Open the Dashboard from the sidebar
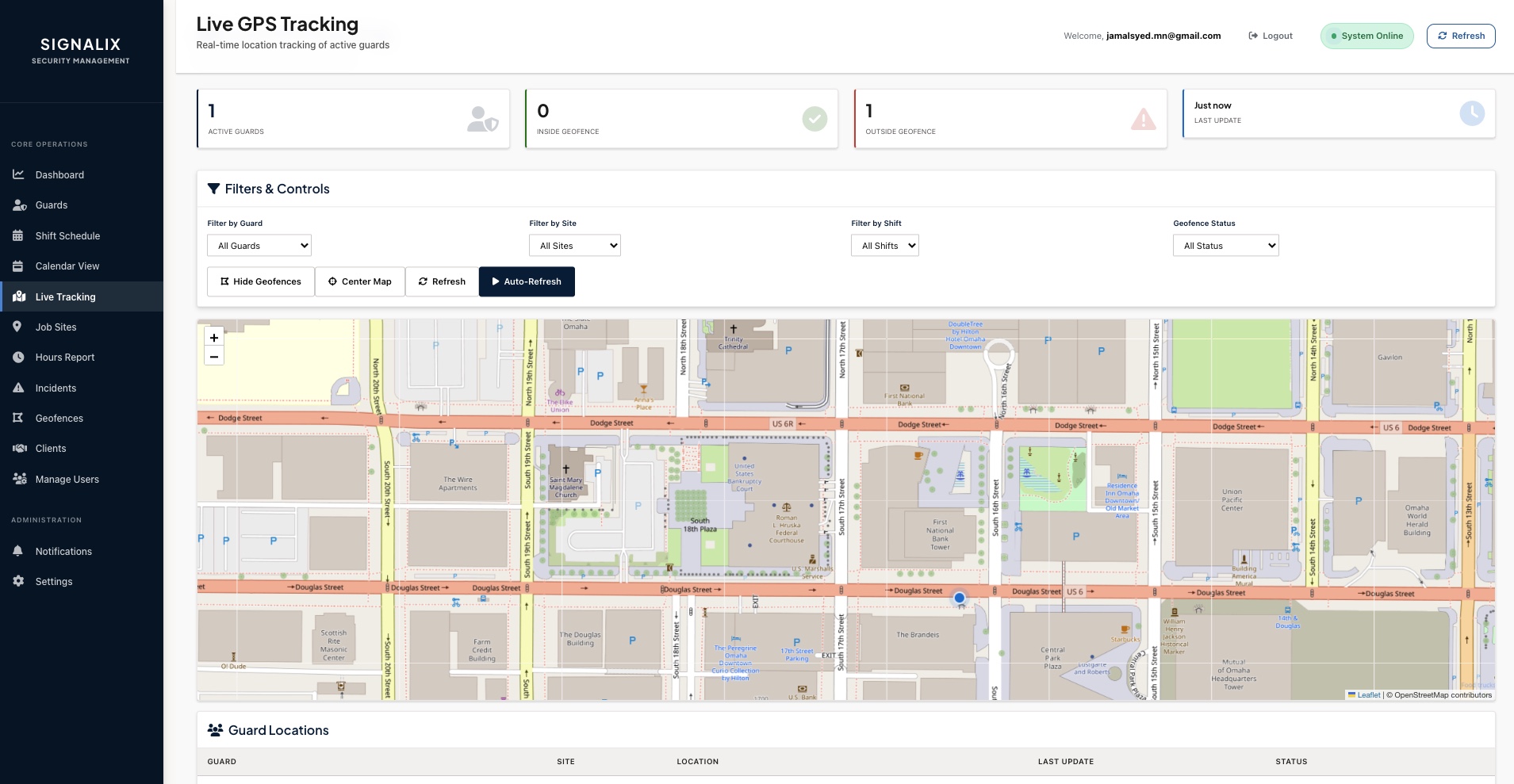 pyautogui.click(x=59, y=174)
